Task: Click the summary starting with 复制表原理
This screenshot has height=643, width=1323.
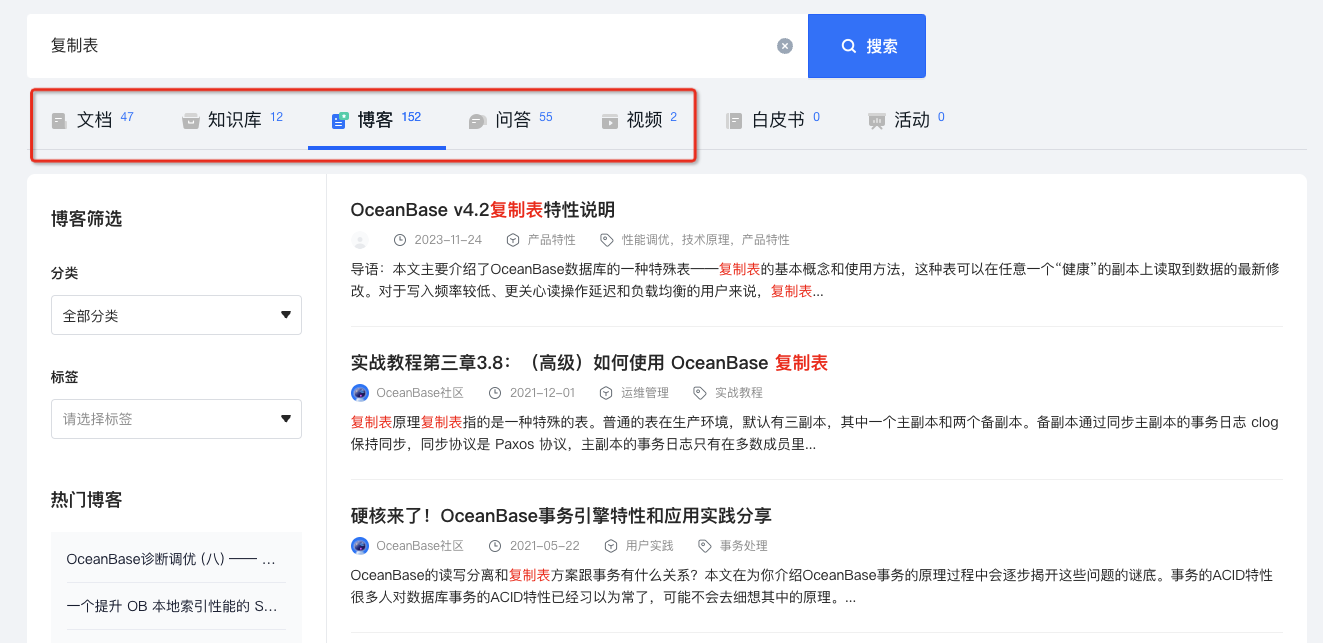Action: 815,433
